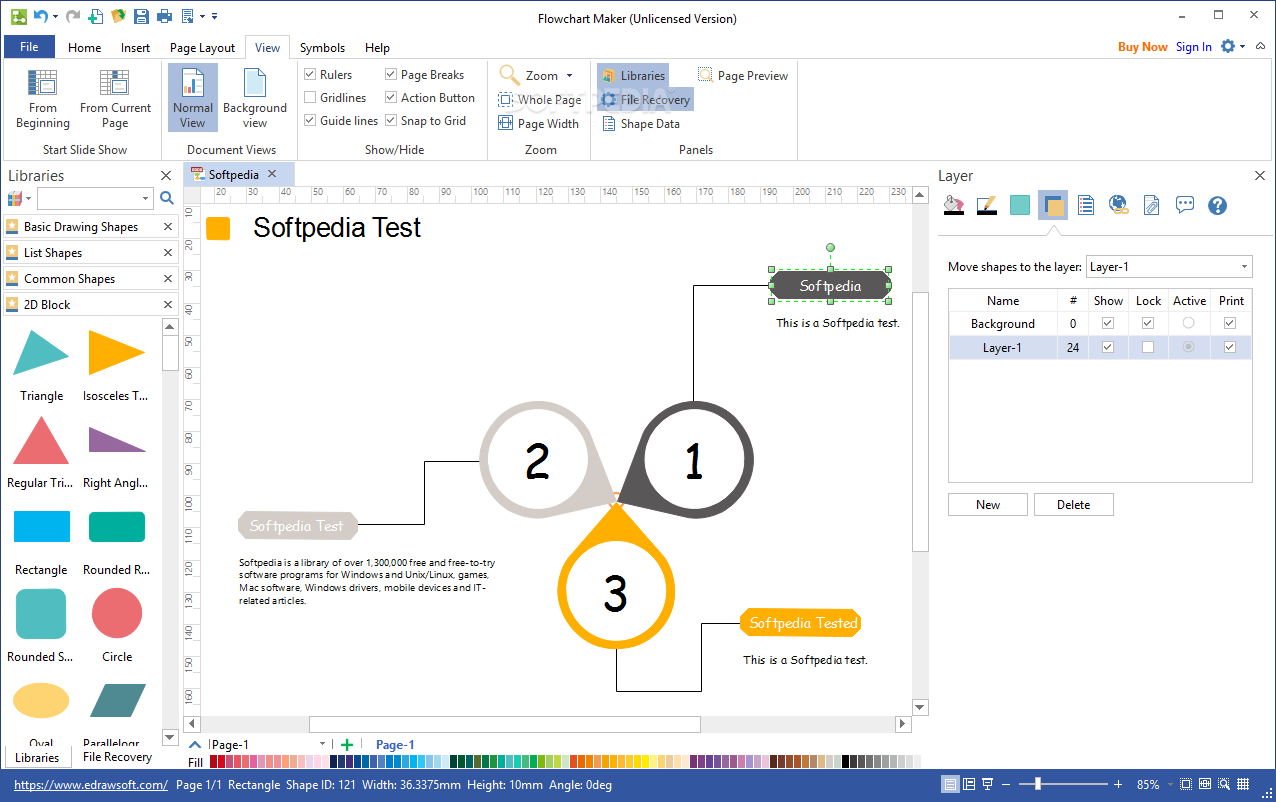Open the Page-1 page selector dropdown
The height and width of the screenshot is (802, 1276).
pyautogui.click(x=322, y=744)
